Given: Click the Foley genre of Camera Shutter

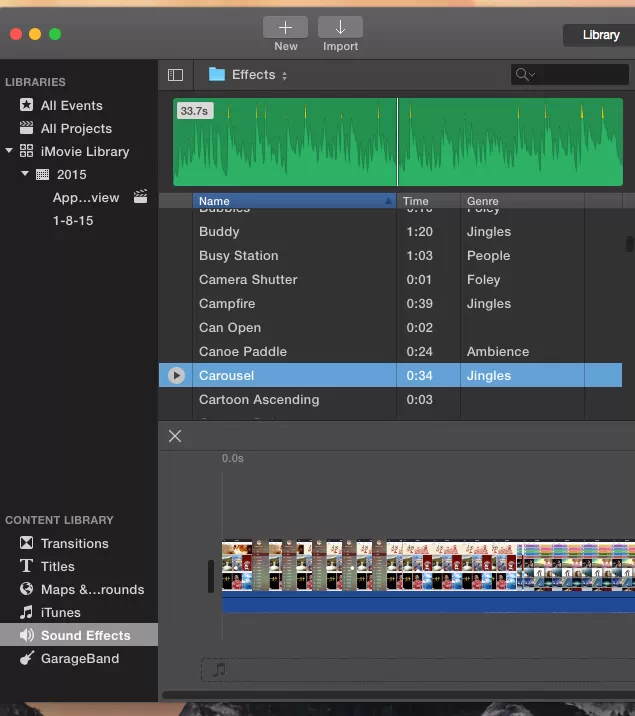Looking at the screenshot, I should 483,279.
